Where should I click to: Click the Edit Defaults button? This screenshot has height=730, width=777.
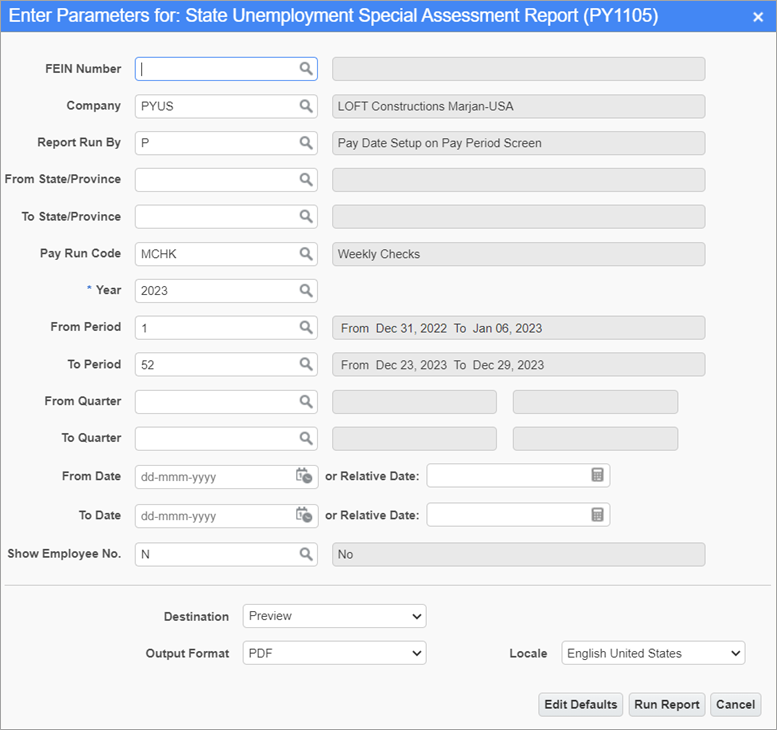pos(580,704)
